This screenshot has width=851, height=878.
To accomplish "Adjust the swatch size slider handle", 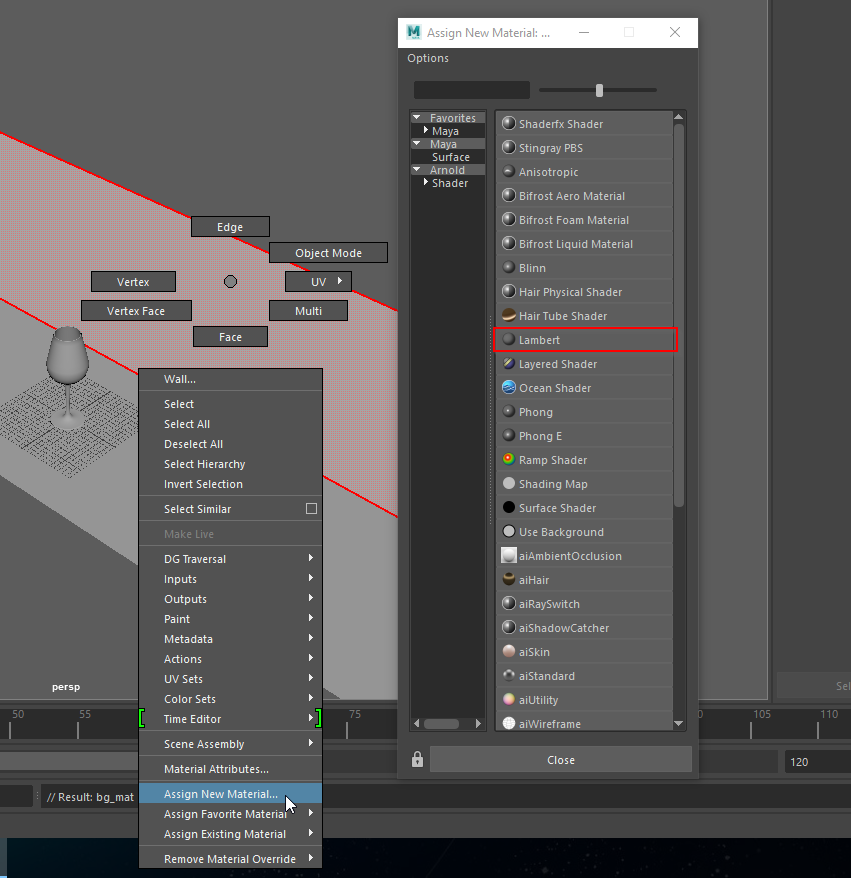I will [600, 90].
